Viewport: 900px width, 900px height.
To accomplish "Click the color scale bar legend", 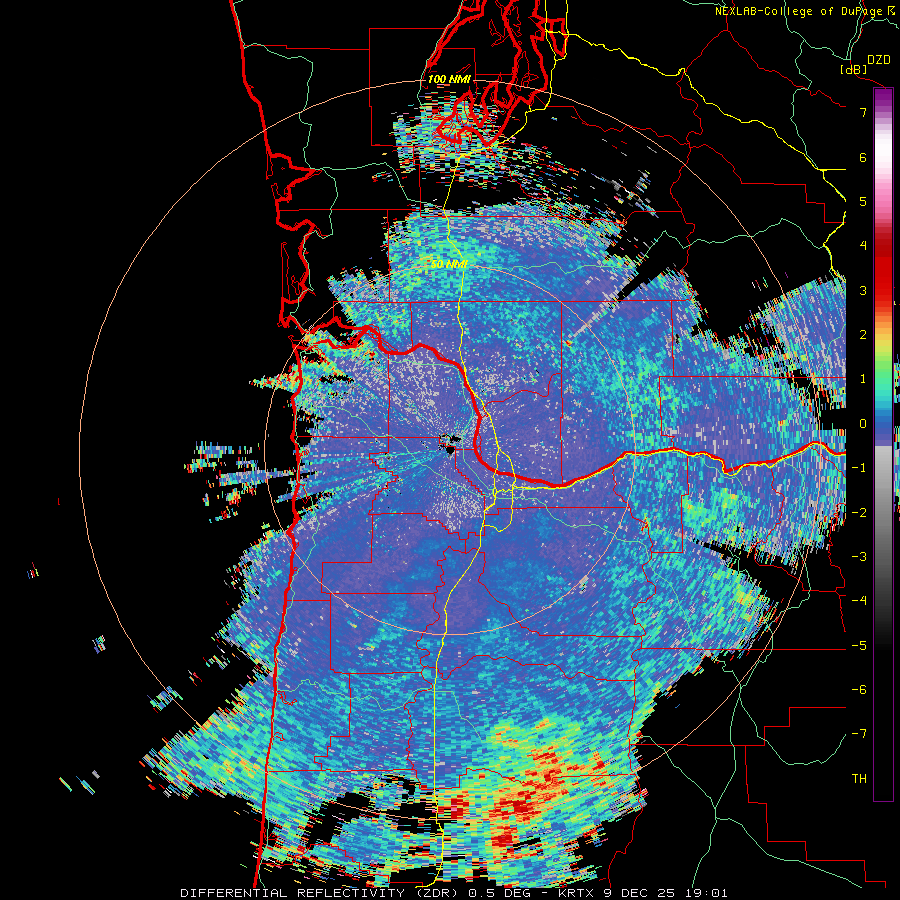I will tap(883, 444).
